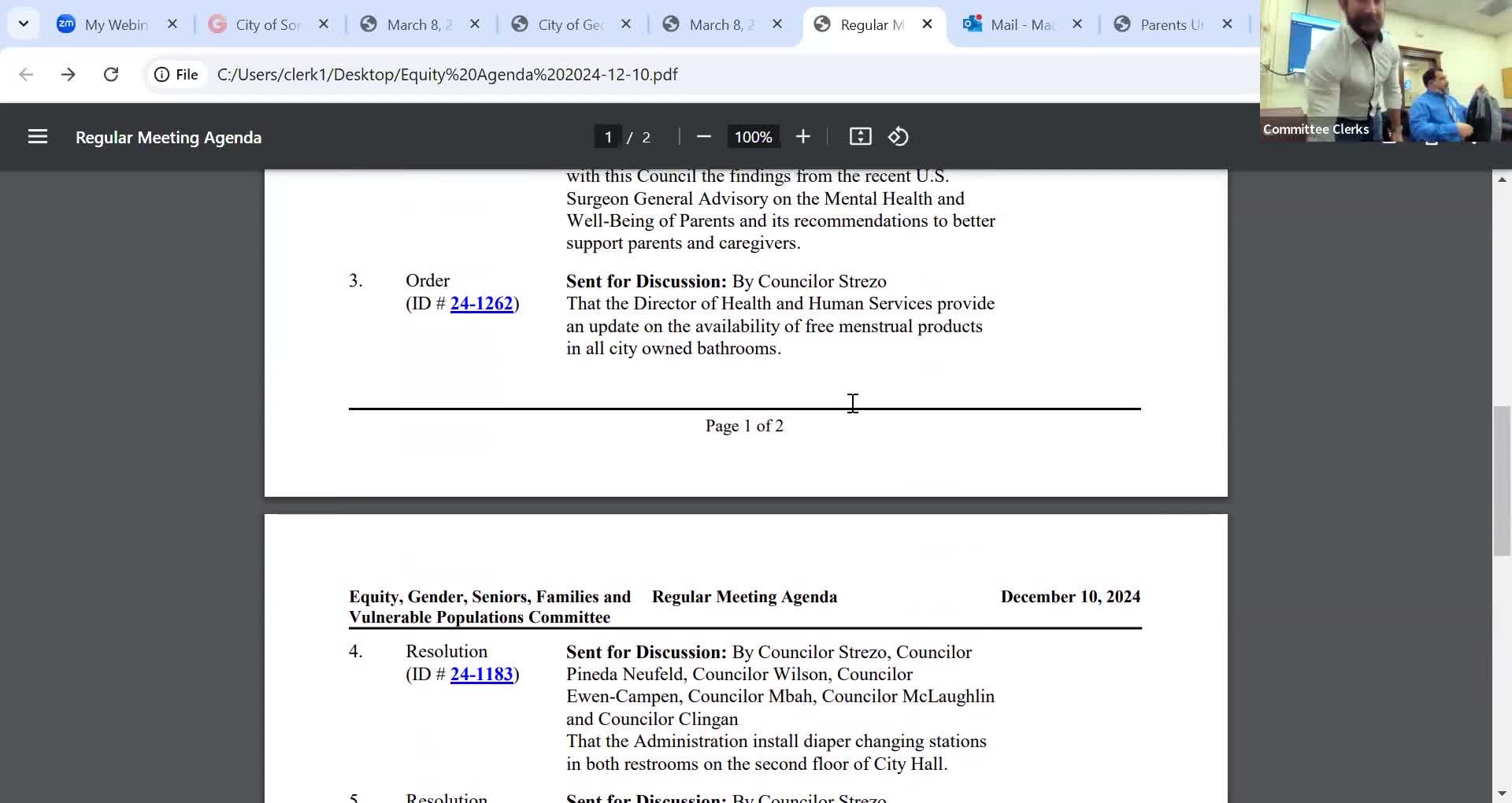The image size is (1512, 803).
Task: Close the City of Geo tab
Action: [x=626, y=24]
